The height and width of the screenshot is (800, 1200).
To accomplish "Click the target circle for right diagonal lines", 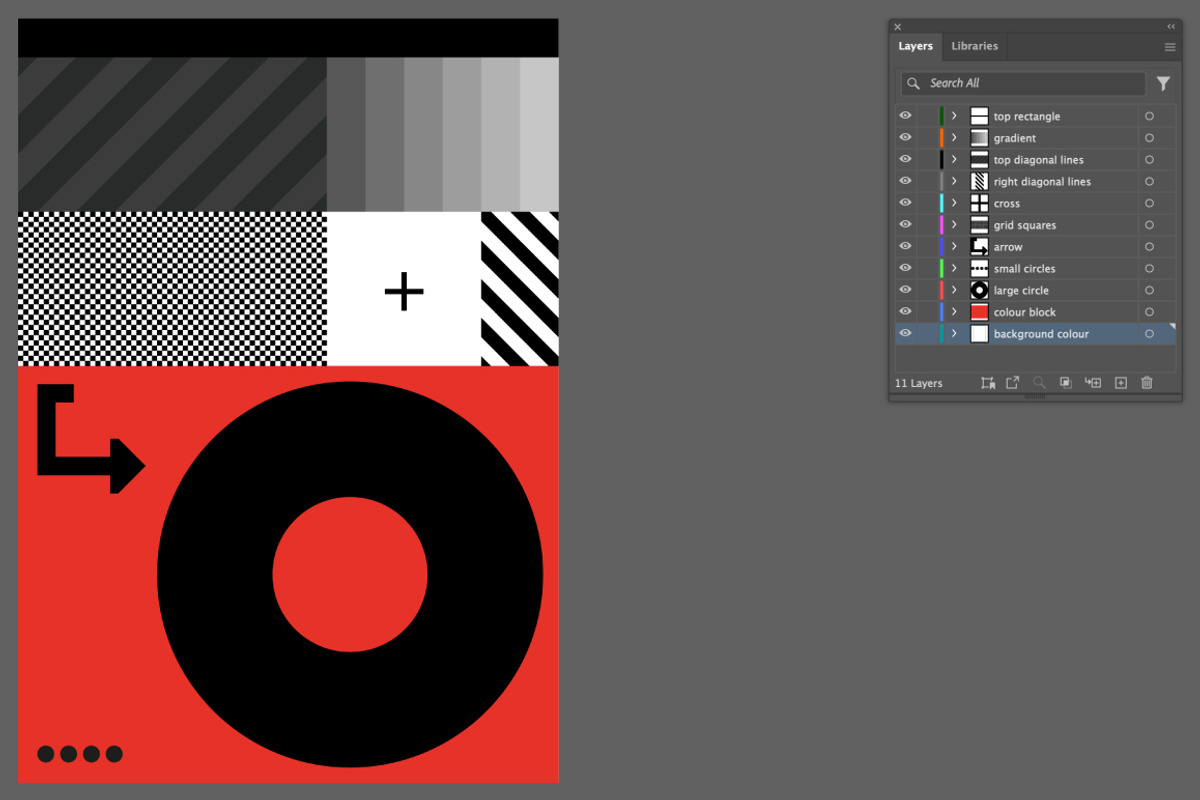I will coord(1149,181).
